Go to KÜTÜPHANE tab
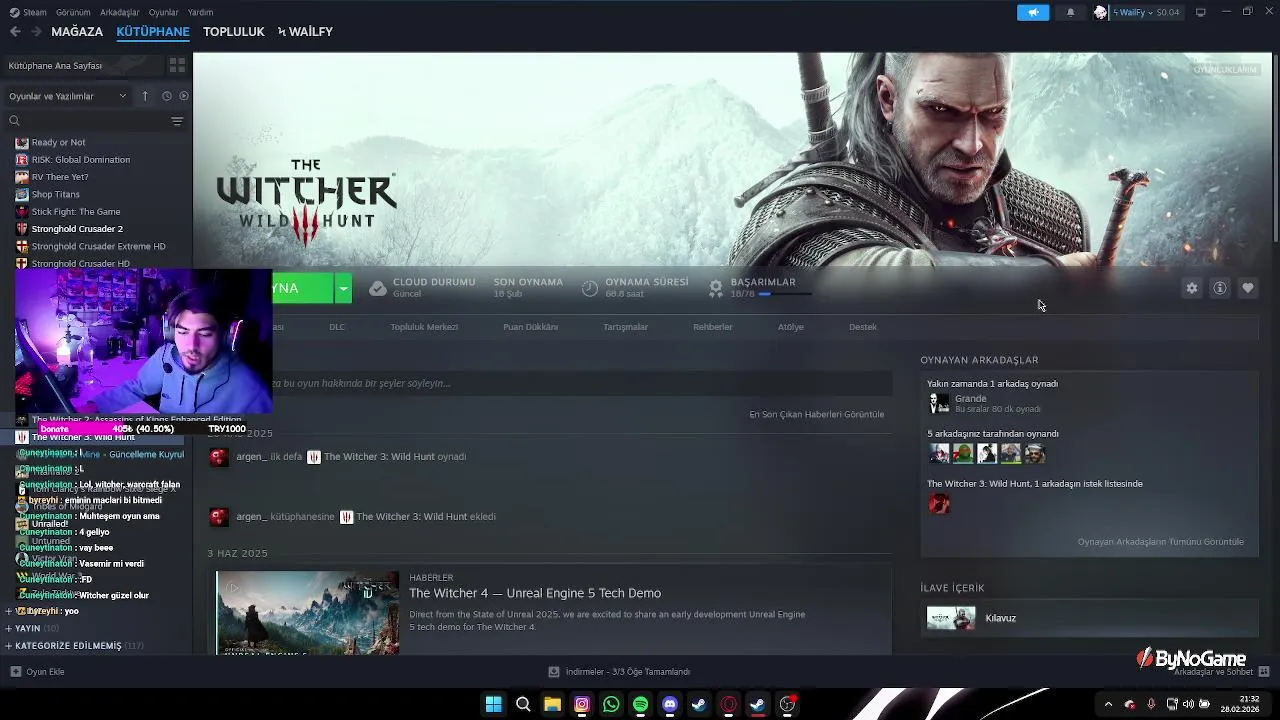 click(153, 32)
